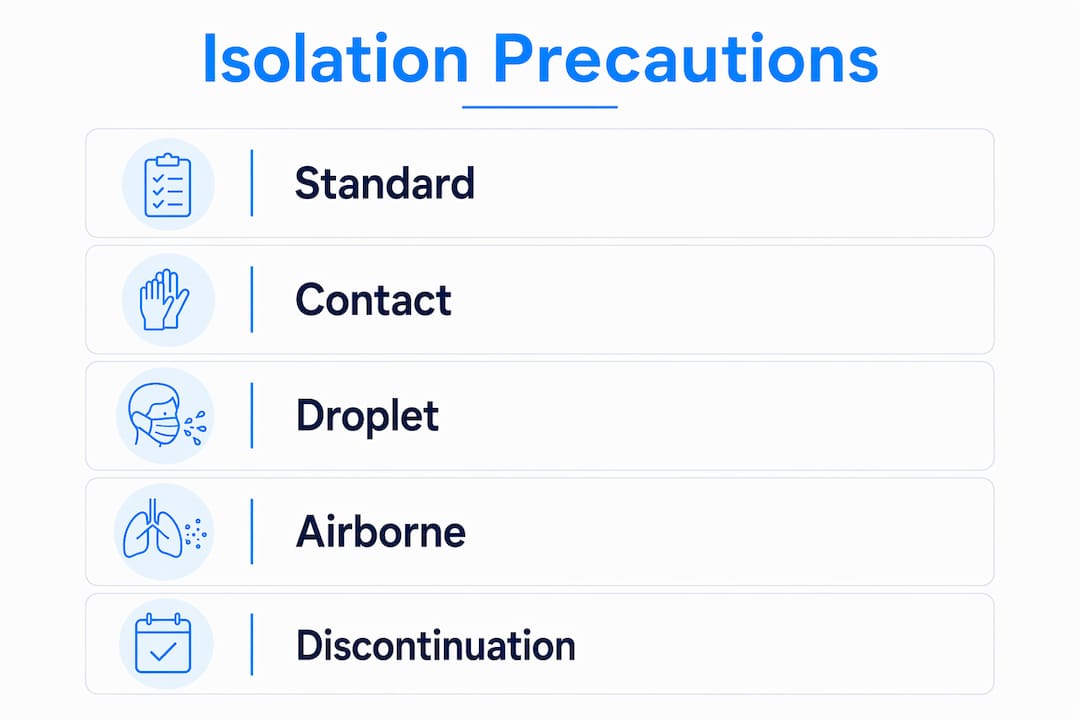Click the vertical divider in Droplet row

(x=252, y=416)
